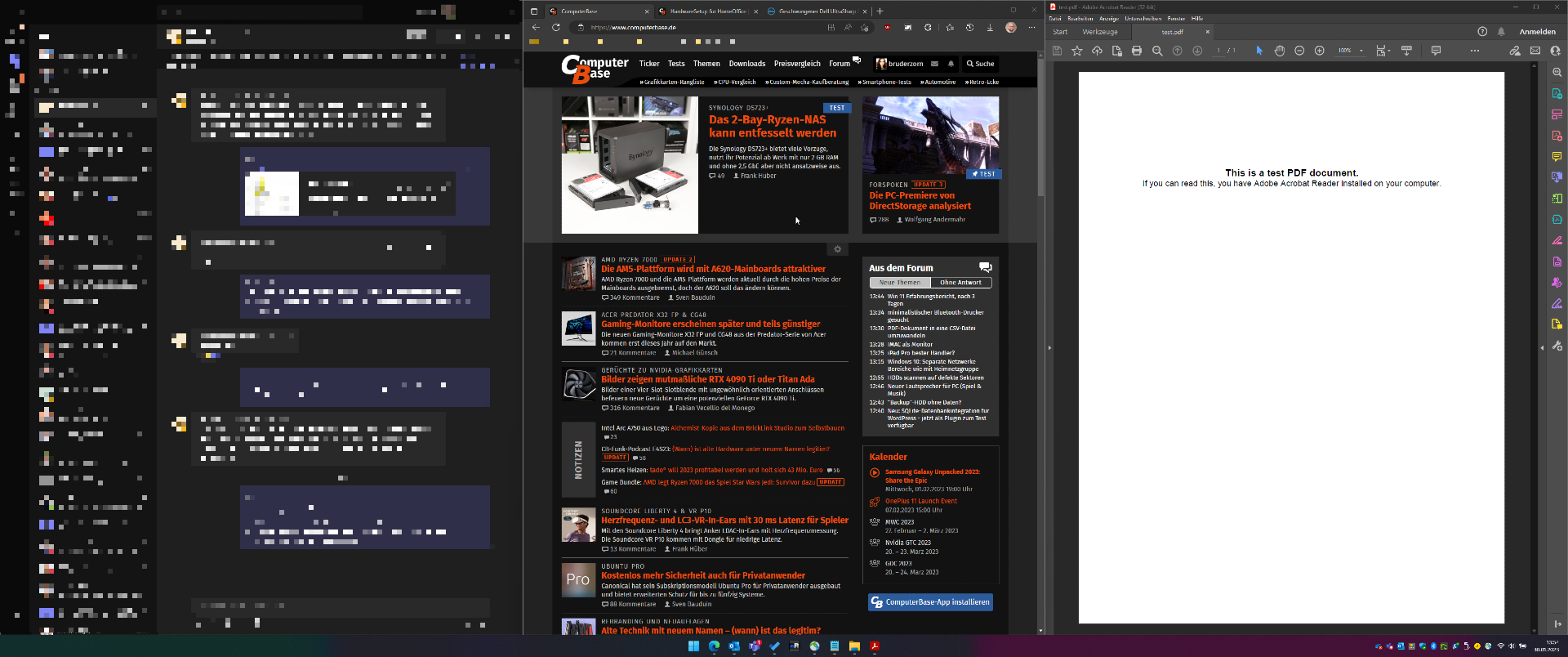This screenshot has width=1568, height=657.
Task: Click Anmelden in Acrobat Reader
Action: pos(1538,32)
